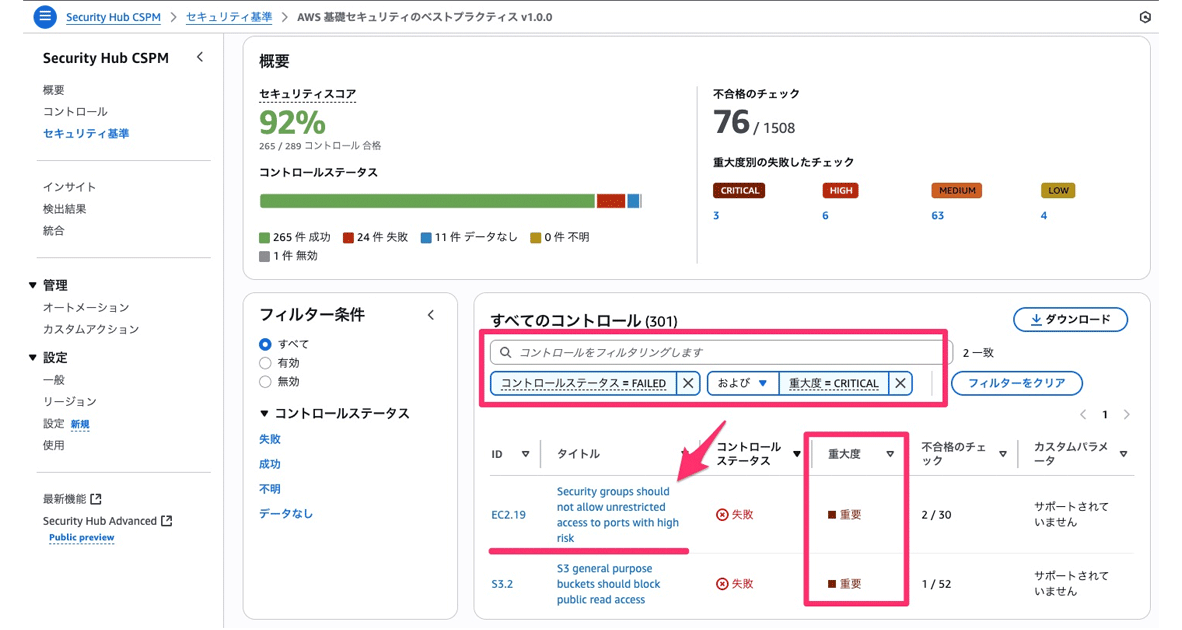This screenshot has height=630, width=1182.
Task: Click the download icon on the ダウンロード button
Action: (x=1037, y=319)
